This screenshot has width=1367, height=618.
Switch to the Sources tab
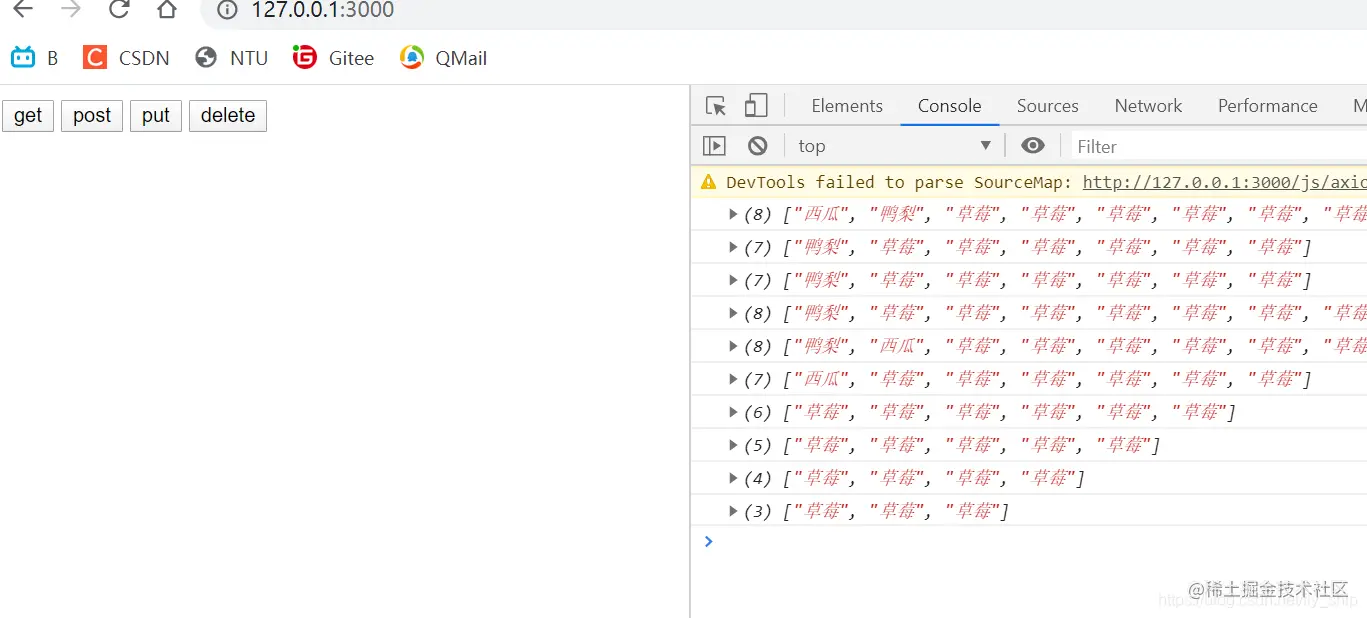(x=1047, y=106)
